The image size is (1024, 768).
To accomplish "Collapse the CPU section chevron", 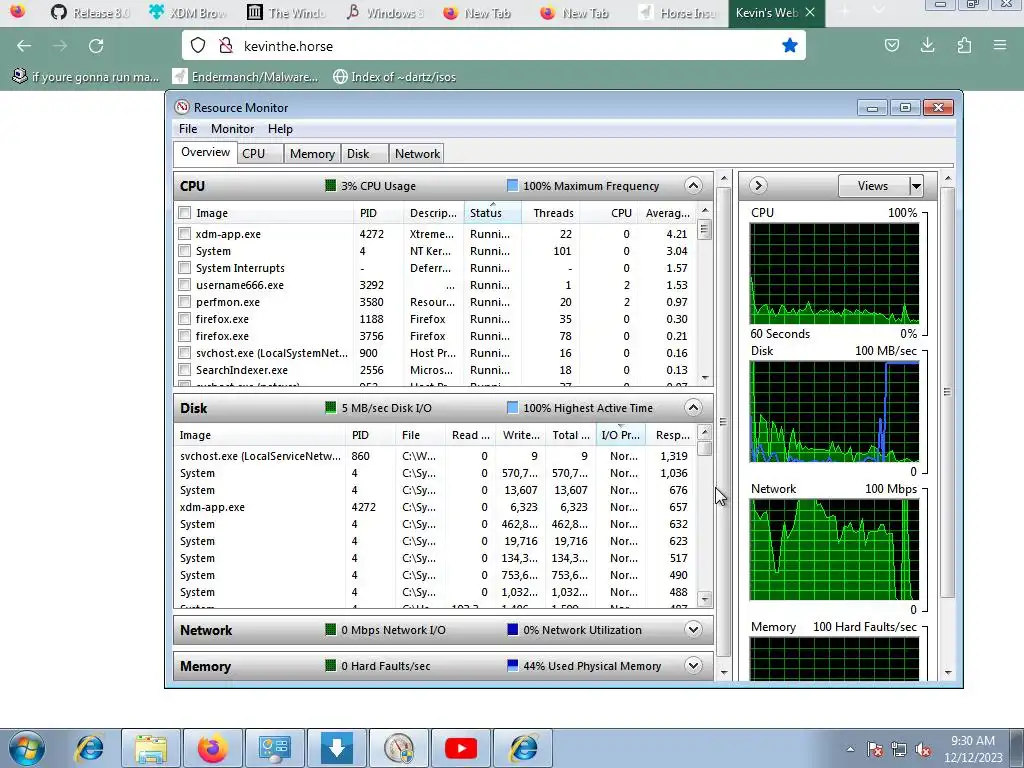I will click(x=693, y=185).
